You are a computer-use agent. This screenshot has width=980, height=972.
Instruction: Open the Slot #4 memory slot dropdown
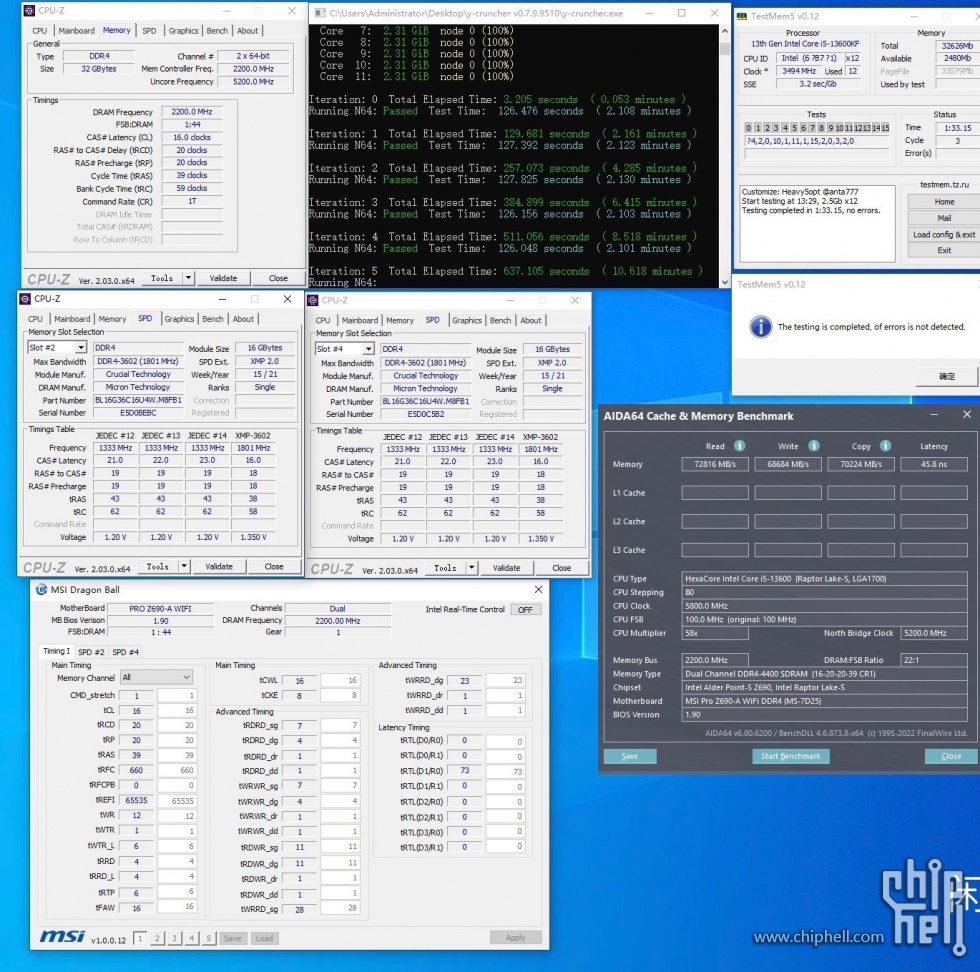368,349
